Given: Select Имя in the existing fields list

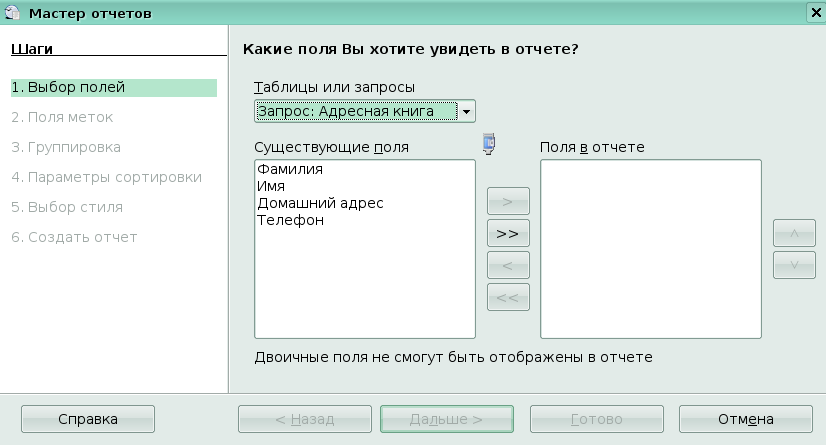Looking at the screenshot, I should coord(271,186).
